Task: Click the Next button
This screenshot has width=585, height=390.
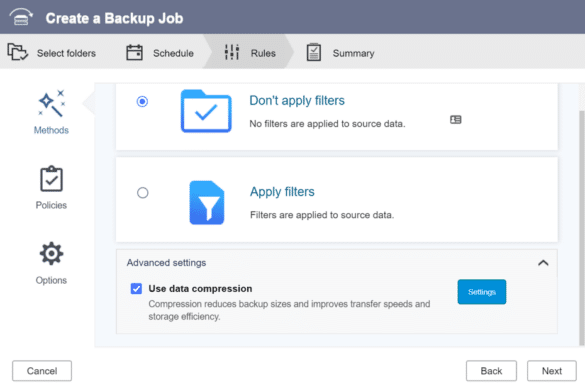Action: [551, 371]
